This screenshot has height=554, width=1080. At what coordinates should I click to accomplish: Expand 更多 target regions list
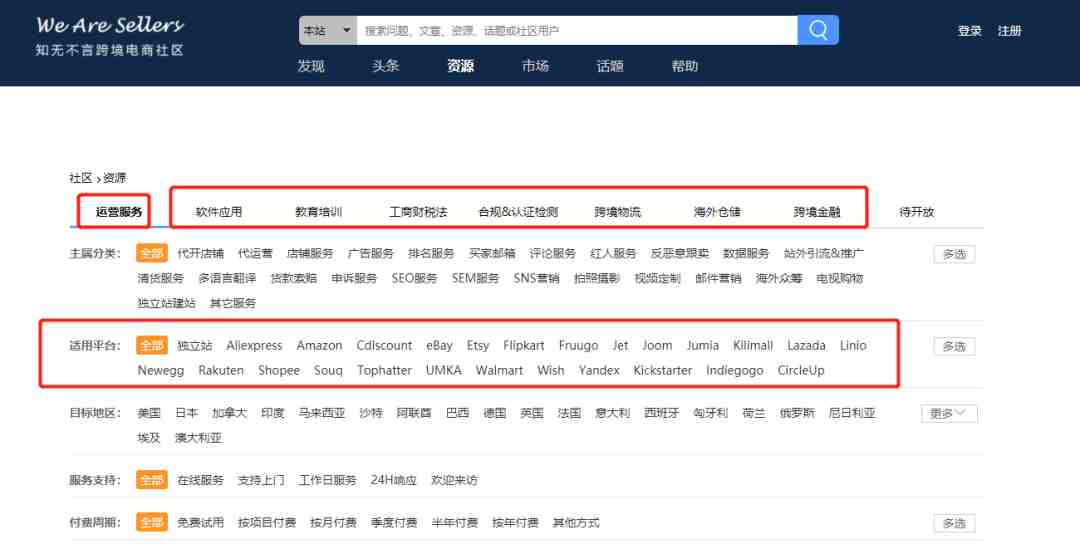[x=948, y=413]
